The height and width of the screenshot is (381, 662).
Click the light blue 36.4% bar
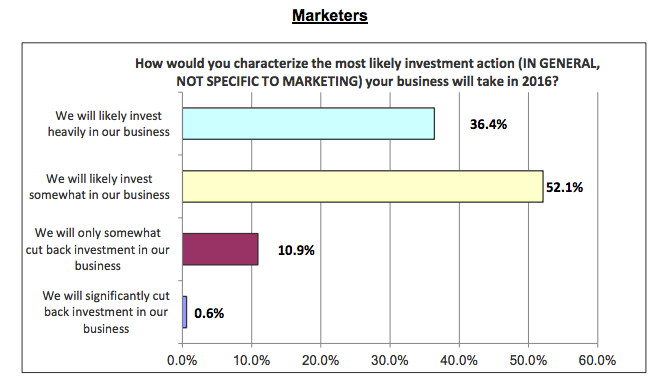(x=309, y=123)
